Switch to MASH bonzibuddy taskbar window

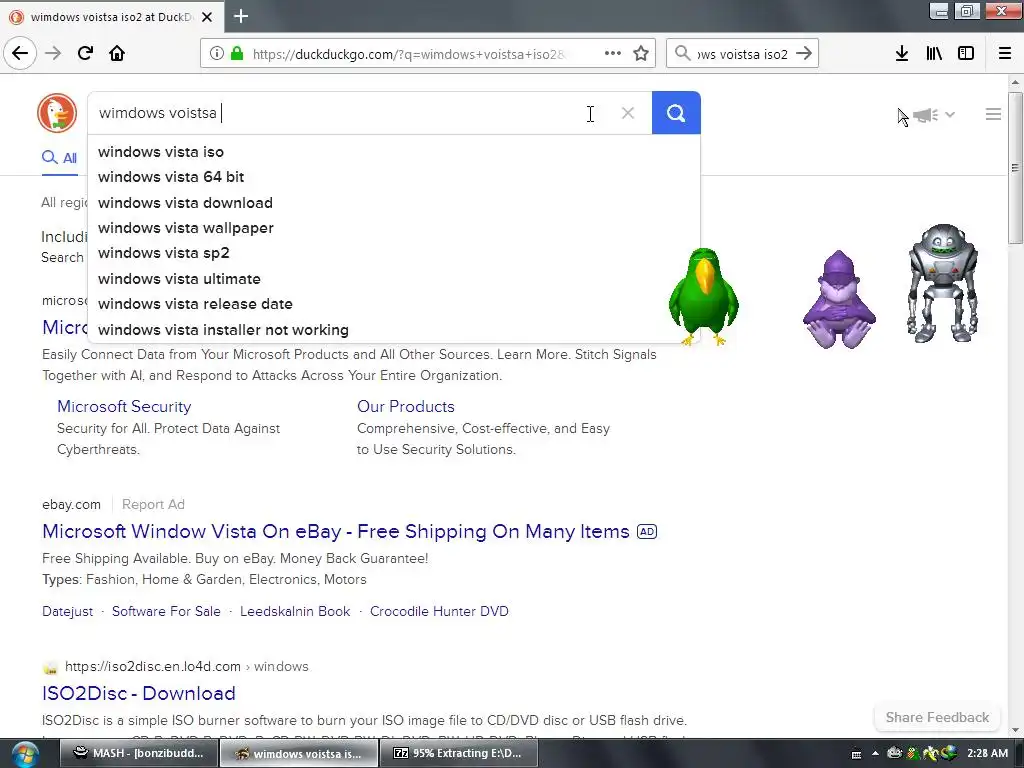coord(138,754)
